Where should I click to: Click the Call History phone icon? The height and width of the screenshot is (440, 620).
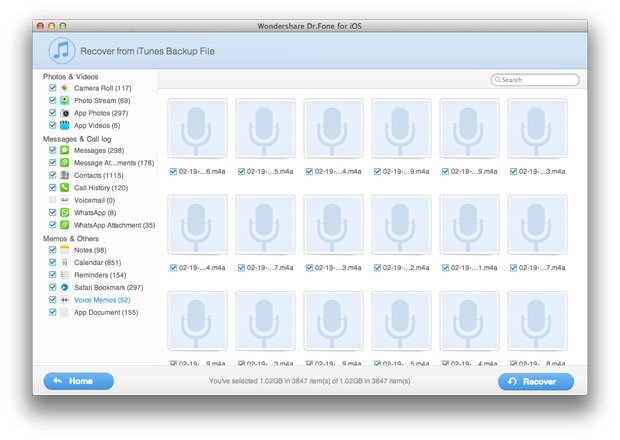[x=64, y=187]
